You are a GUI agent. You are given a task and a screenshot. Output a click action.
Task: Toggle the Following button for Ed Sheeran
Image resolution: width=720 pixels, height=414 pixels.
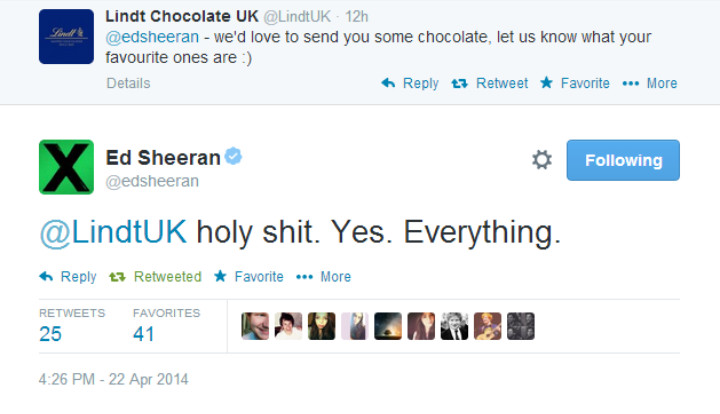pos(623,160)
